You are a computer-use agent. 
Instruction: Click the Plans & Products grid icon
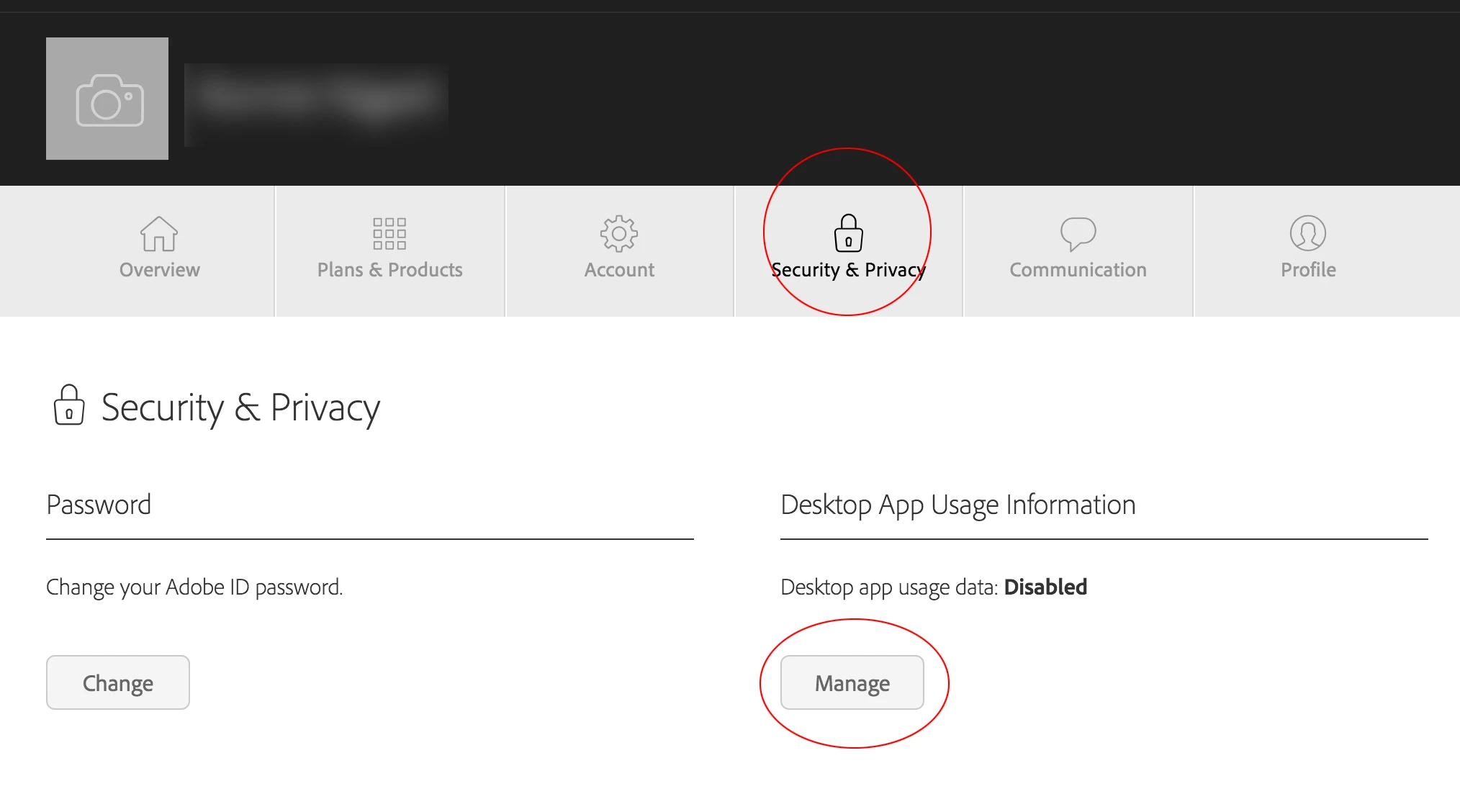coord(389,233)
